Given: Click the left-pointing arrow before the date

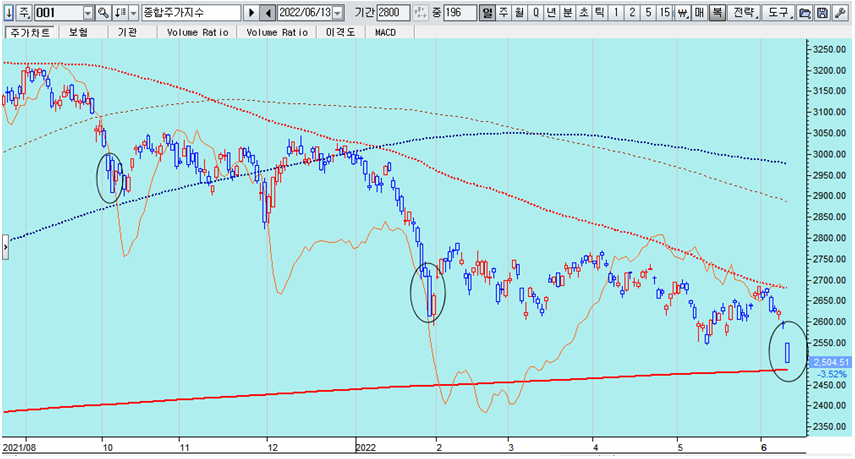Looking at the screenshot, I should tap(267, 13).
